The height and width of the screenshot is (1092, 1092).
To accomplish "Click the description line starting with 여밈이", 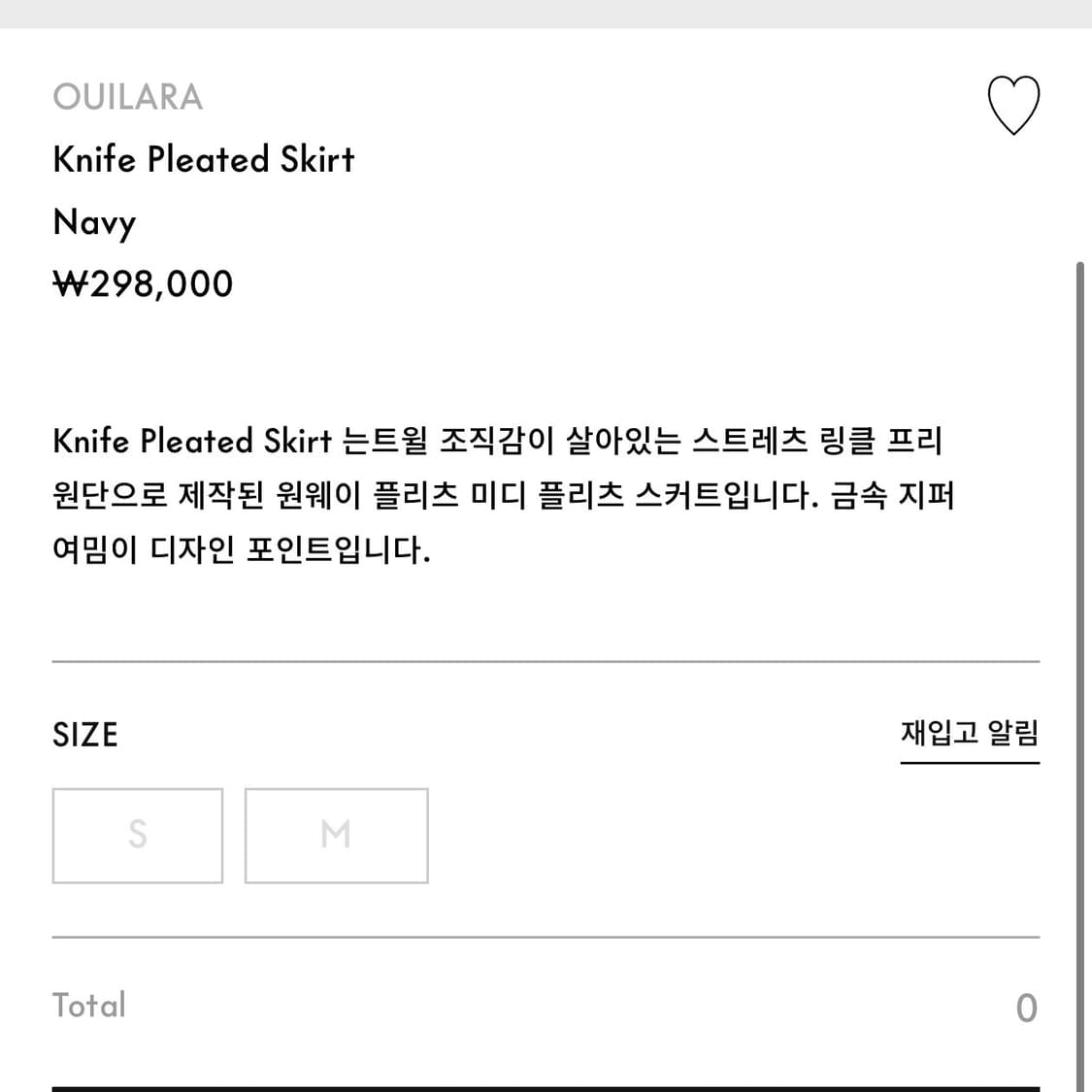I will point(241,550).
